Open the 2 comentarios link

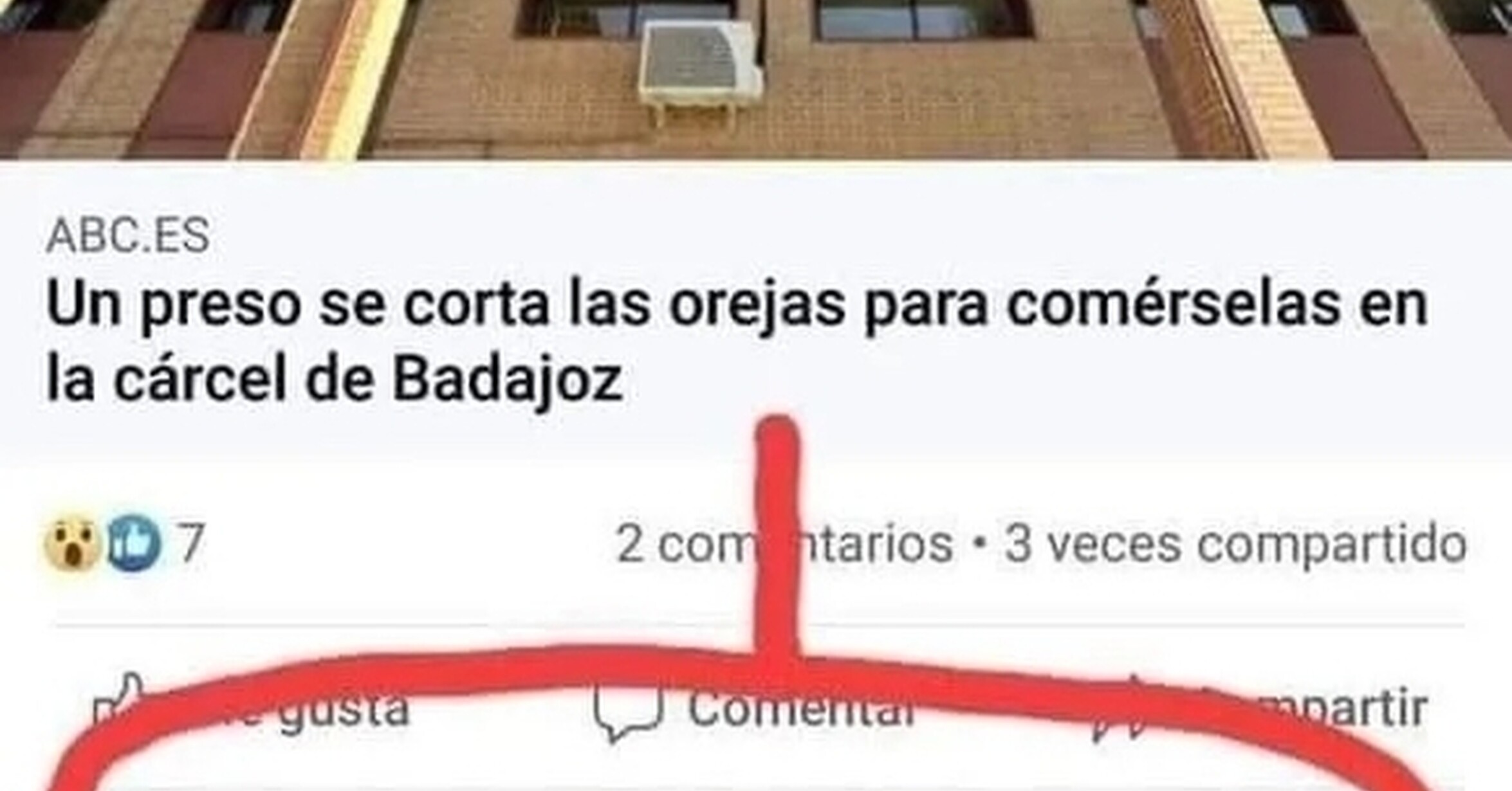point(784,545)
